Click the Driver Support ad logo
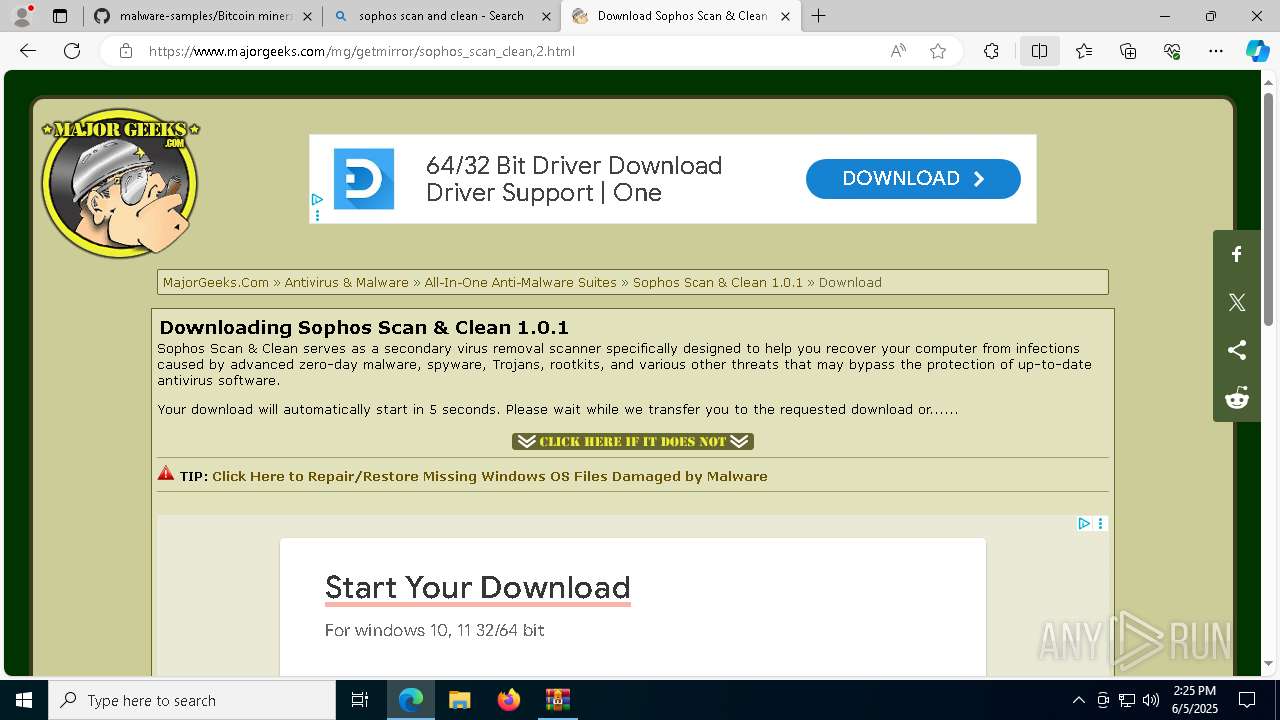This screenshot has width=1280, height=720. click(x=364, y=179)
